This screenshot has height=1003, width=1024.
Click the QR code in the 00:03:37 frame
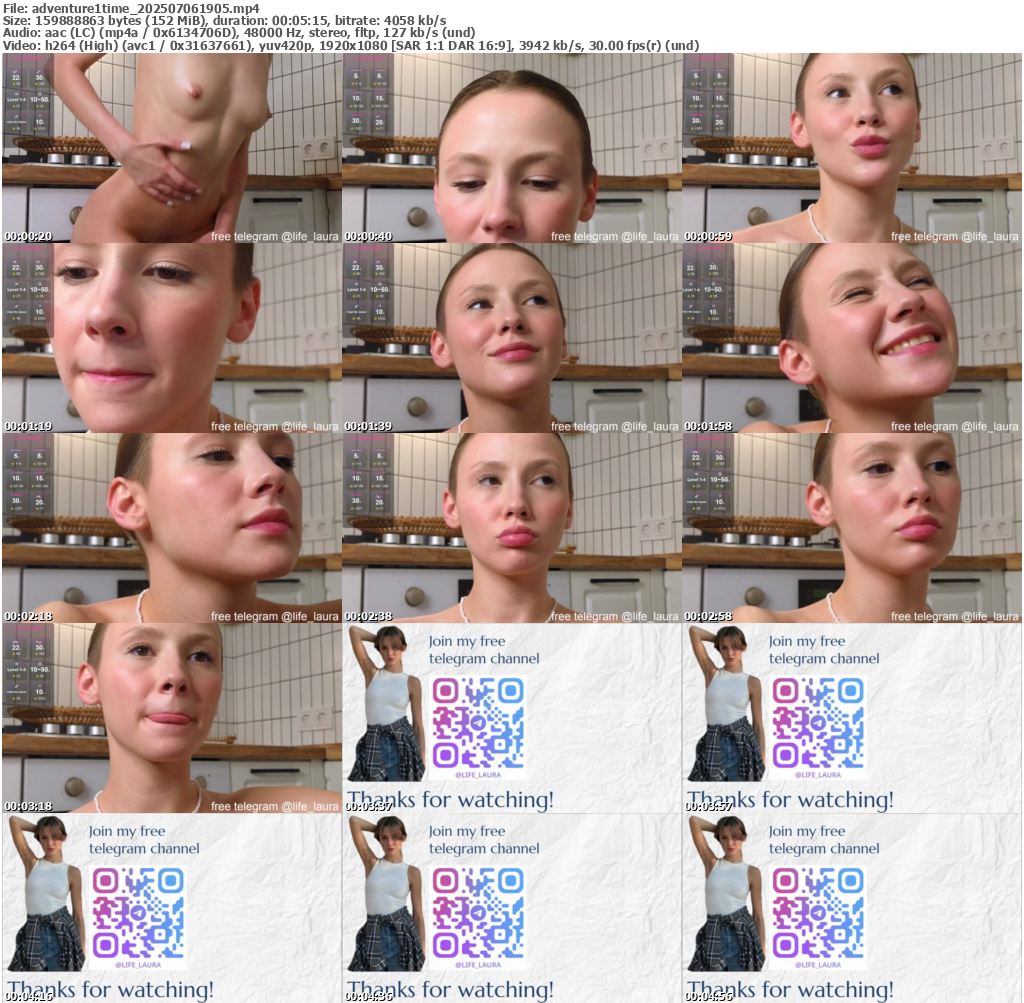coord(478,721)
